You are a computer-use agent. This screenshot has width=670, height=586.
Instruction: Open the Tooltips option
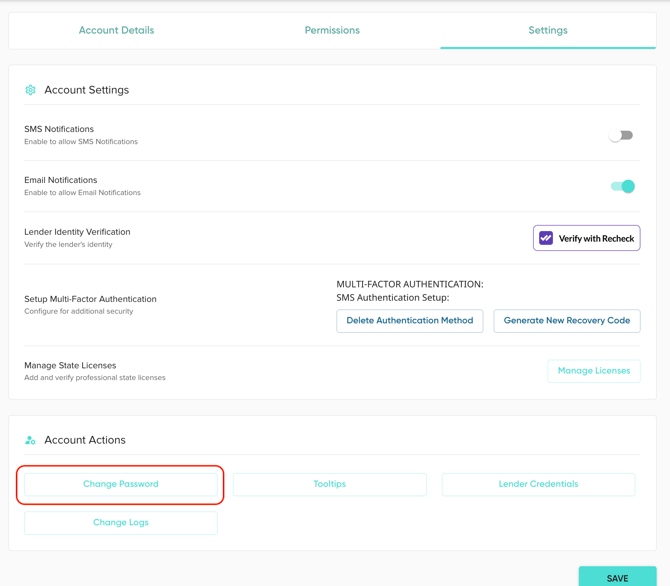(x=329, y=484)
